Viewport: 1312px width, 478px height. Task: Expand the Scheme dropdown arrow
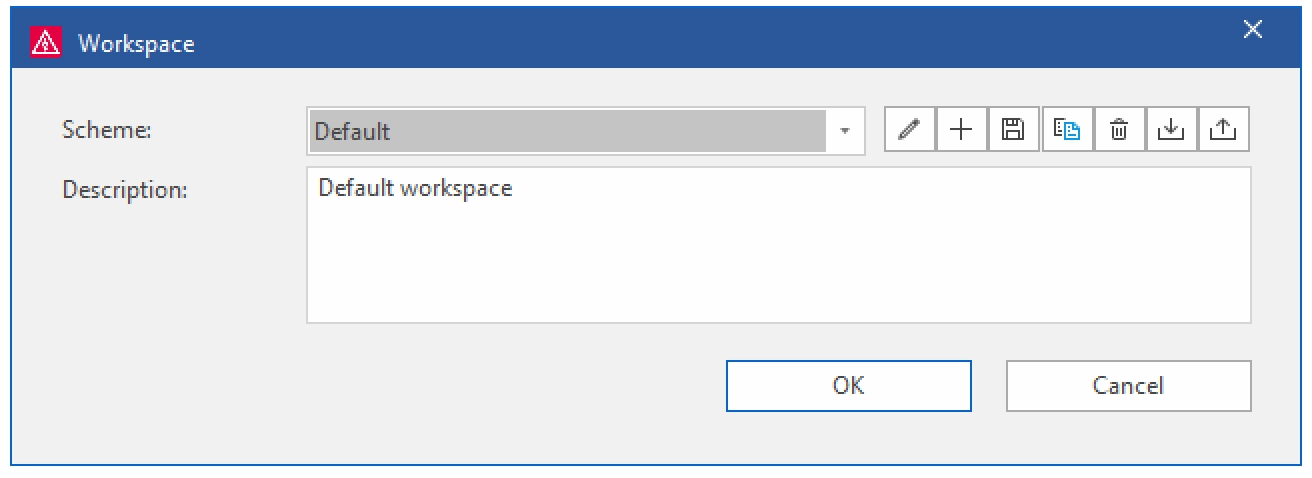845,131
